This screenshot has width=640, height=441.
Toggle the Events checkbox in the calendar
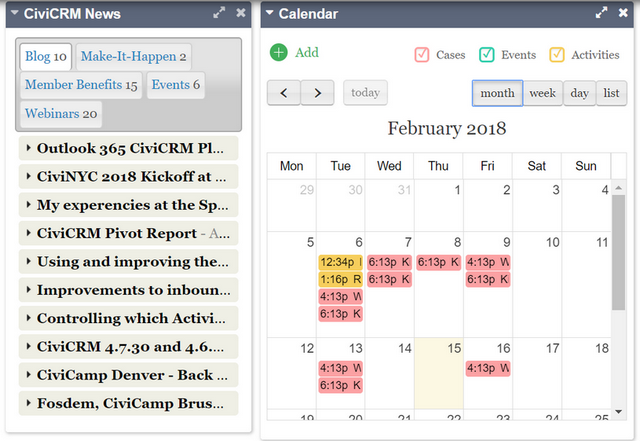click(x=487, y=55)
